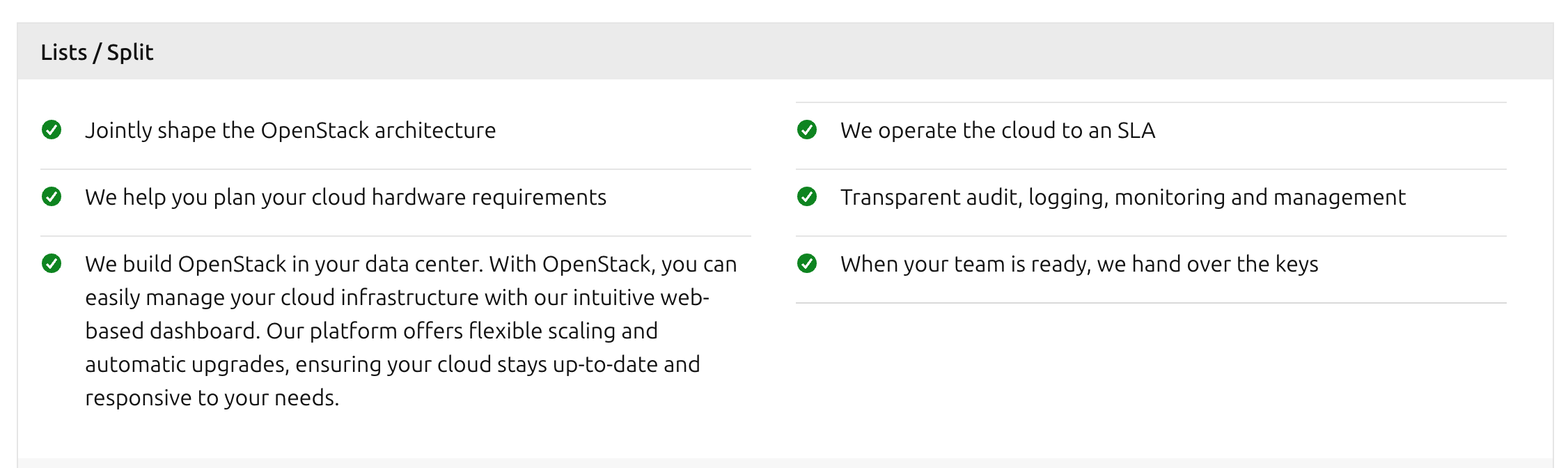This screenshot has height=468, width=1568.
Task: Click the check icon beside "When your team is ready"
Action: [x=806, y=263]
